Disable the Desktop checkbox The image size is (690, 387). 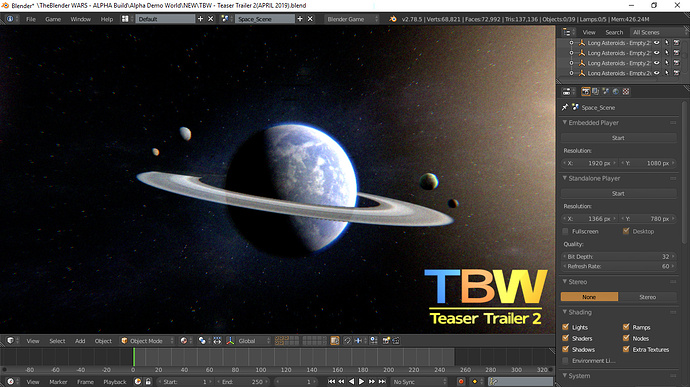(x=626, y=231)
